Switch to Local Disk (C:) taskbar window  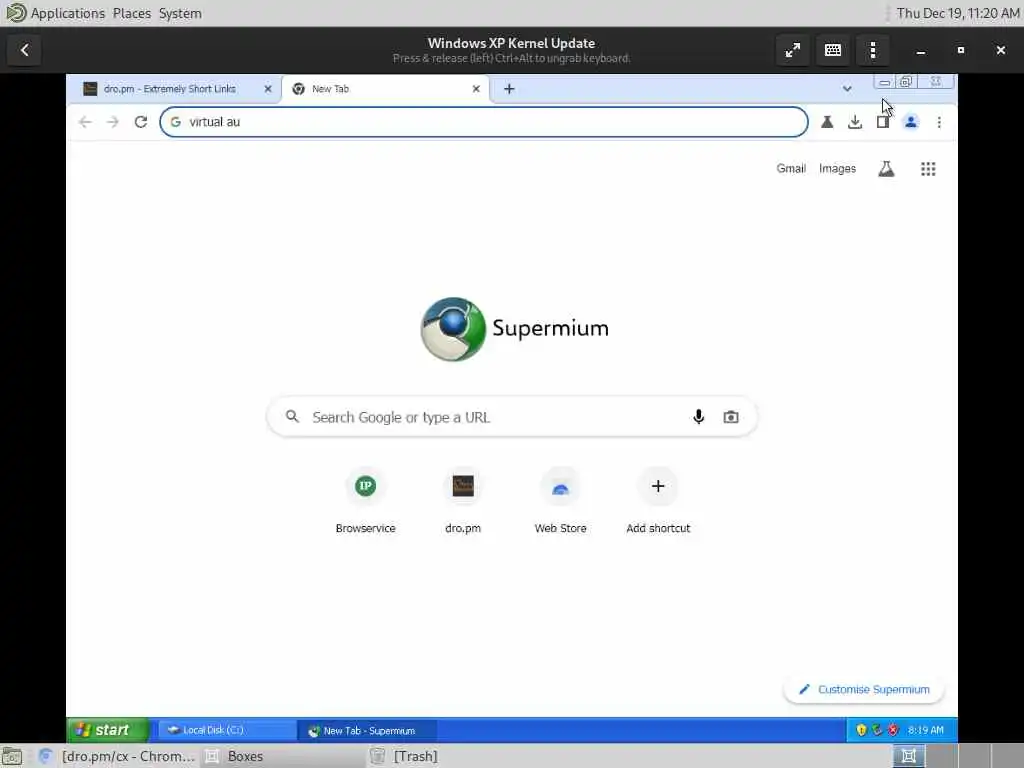226,730
